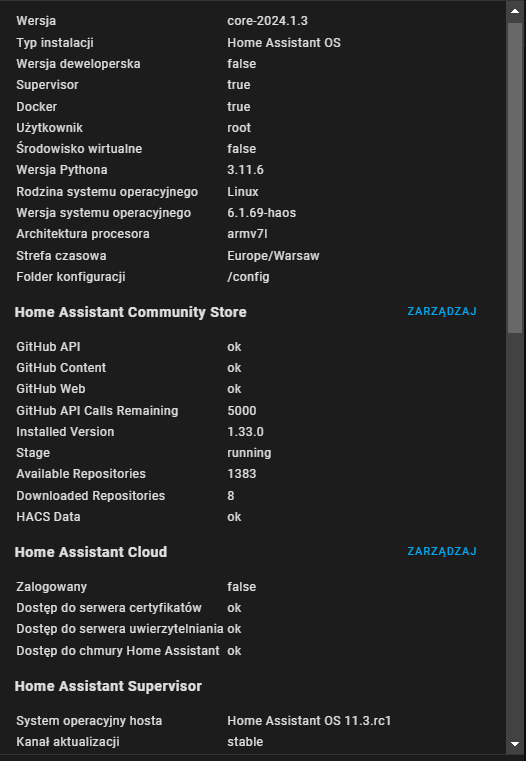This screenshot has height=761, width=526.
Task: Click the scrollbar up arrow
Action: click(515, 11)
